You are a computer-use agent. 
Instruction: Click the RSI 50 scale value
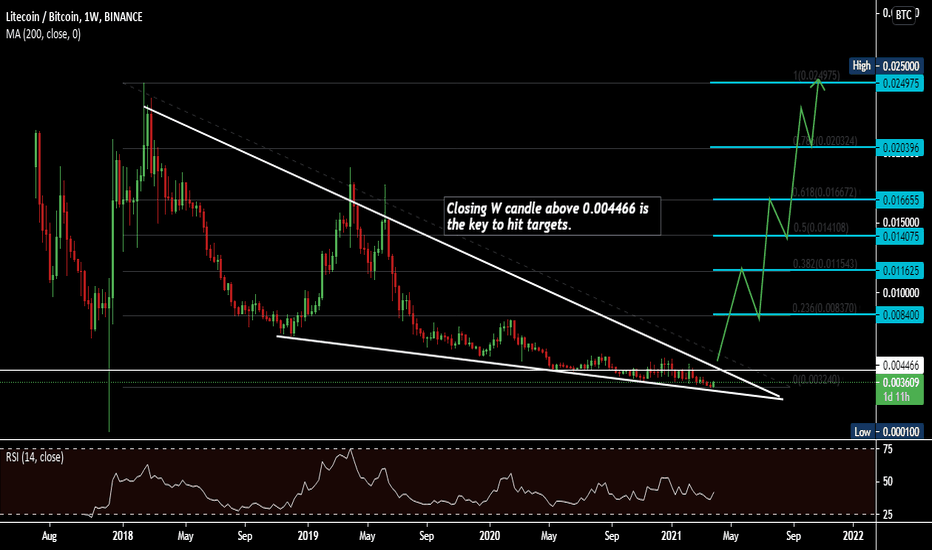887,481
